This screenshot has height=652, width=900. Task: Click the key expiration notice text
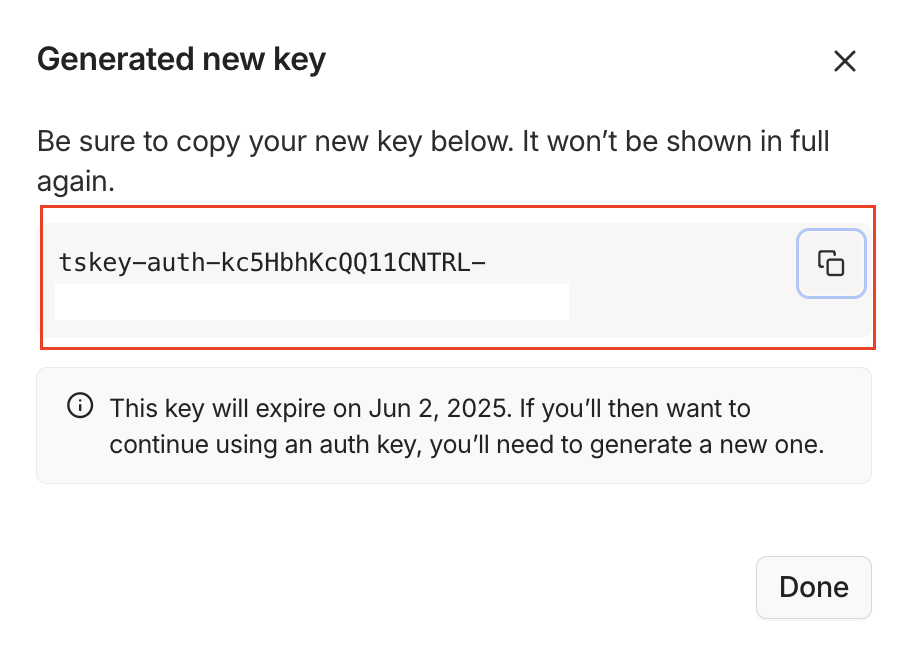tap(467, 426)
